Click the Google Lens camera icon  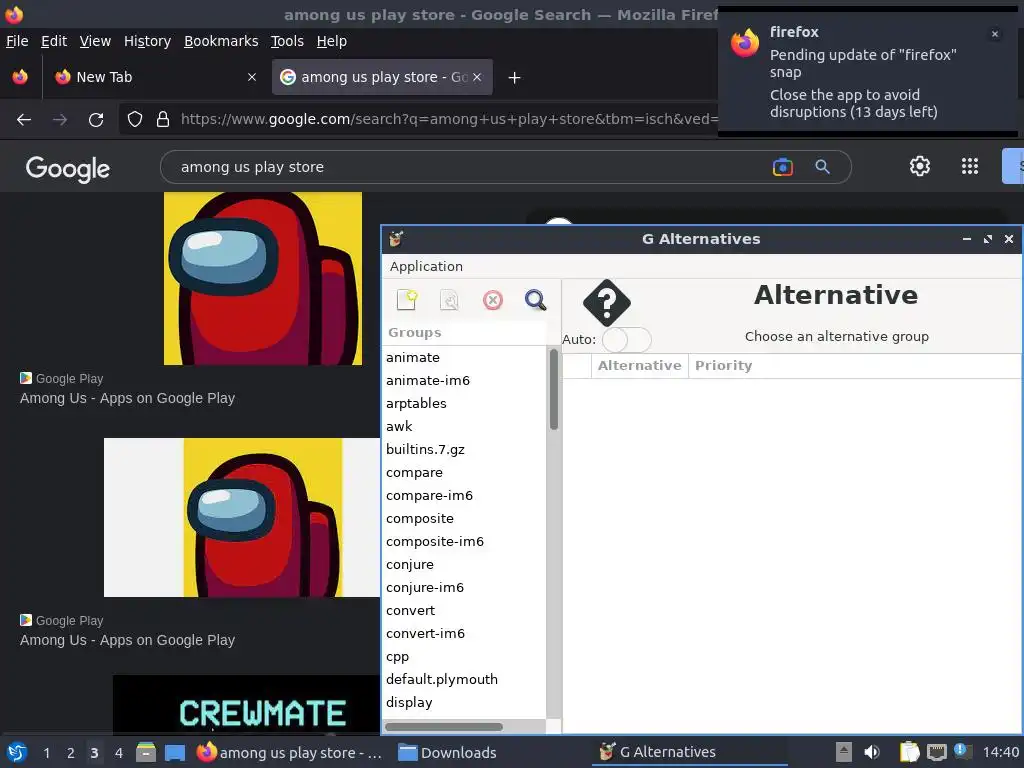point(782,167)
